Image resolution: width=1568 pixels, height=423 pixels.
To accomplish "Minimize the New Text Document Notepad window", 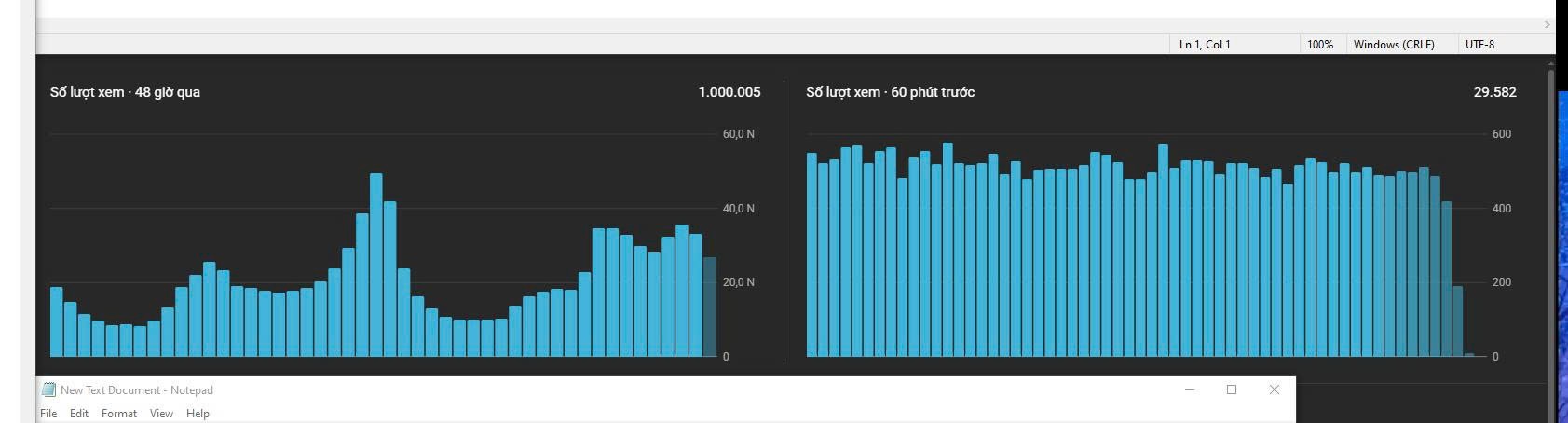I will 1189,389.
